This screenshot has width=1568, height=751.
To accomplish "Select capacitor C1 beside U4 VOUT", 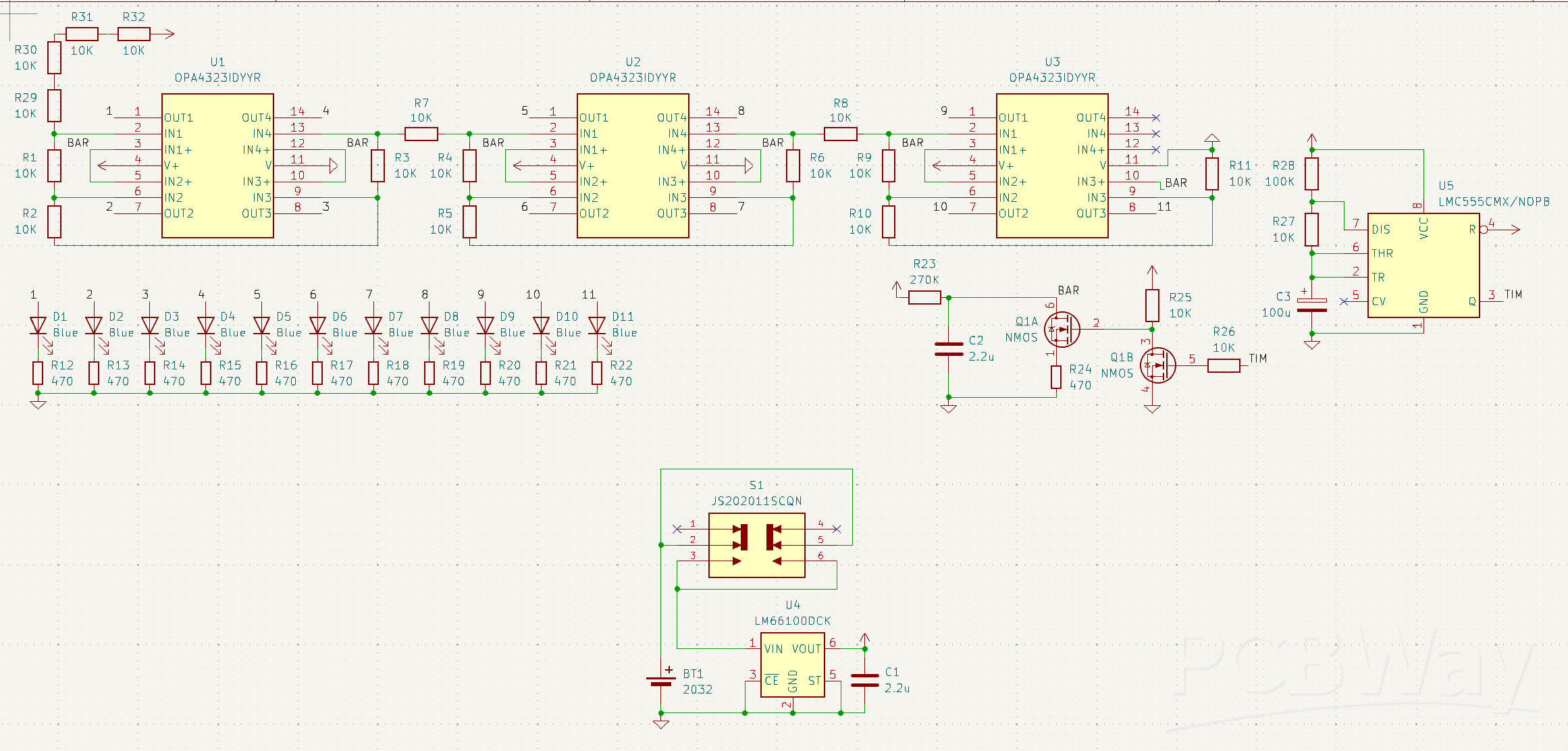I will (864, 680).
